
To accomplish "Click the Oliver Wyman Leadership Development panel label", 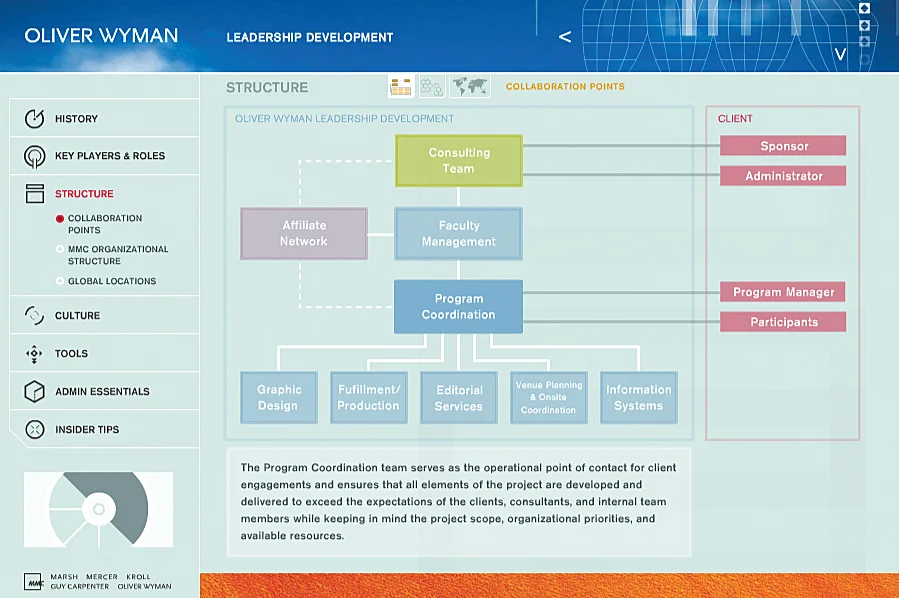I will pyautogui.click(x=344, y=119).
